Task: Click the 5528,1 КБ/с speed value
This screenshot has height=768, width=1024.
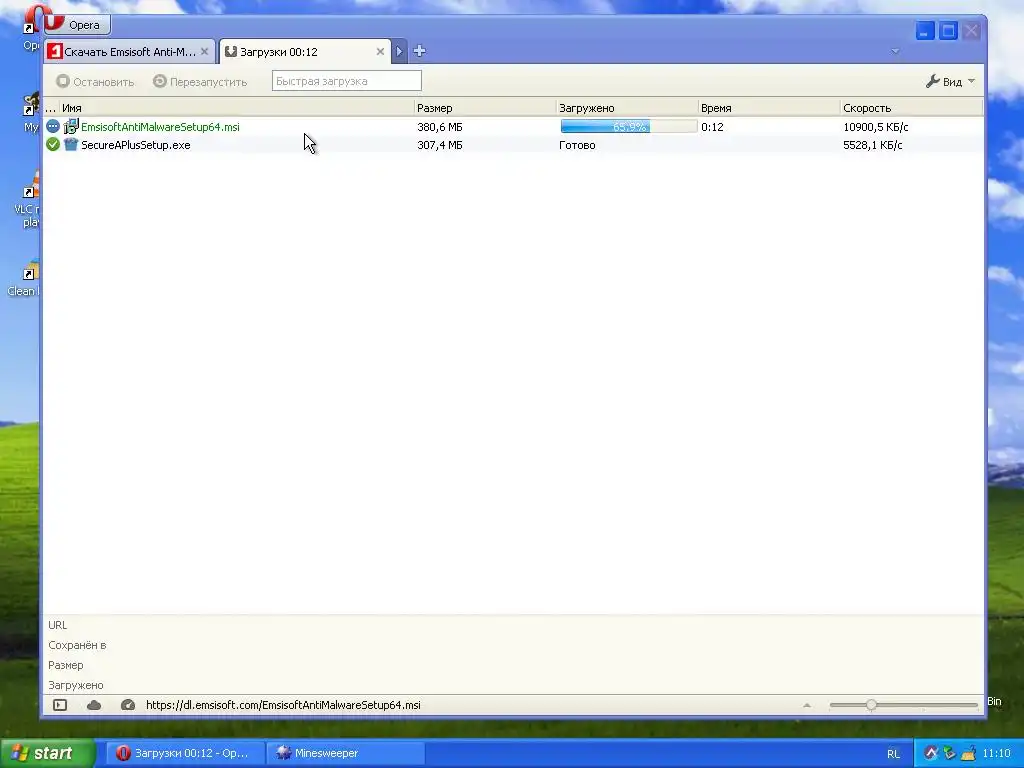Action: click(x=872, y=145)
